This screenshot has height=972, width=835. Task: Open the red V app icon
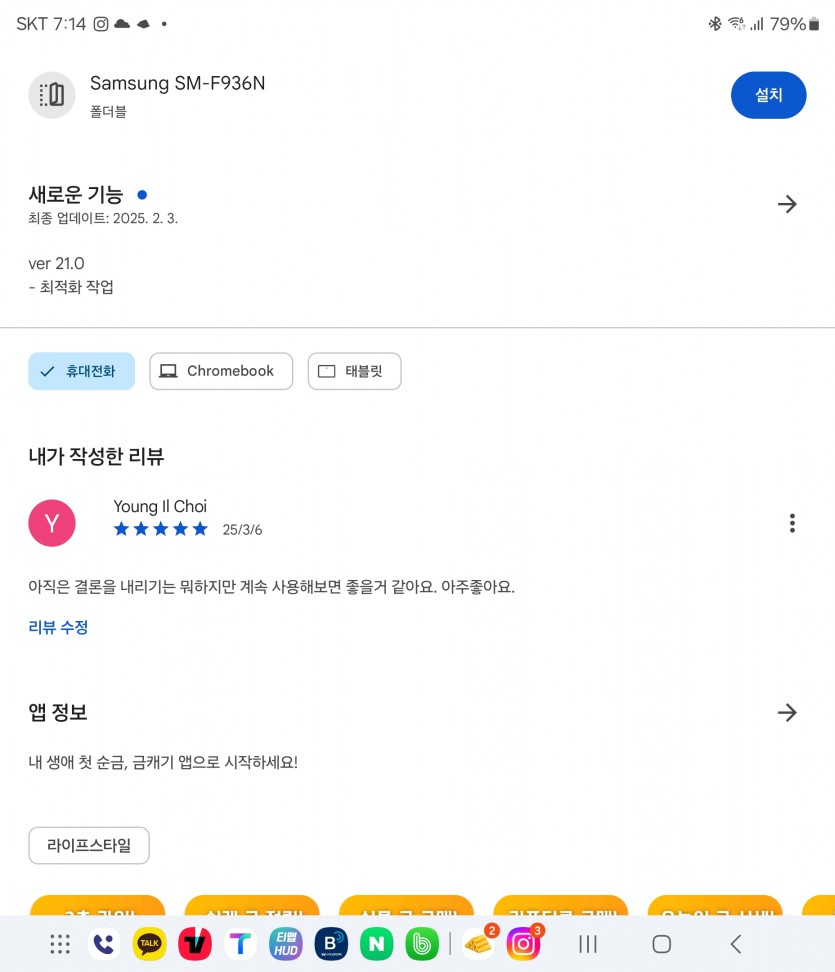[195, 943]
